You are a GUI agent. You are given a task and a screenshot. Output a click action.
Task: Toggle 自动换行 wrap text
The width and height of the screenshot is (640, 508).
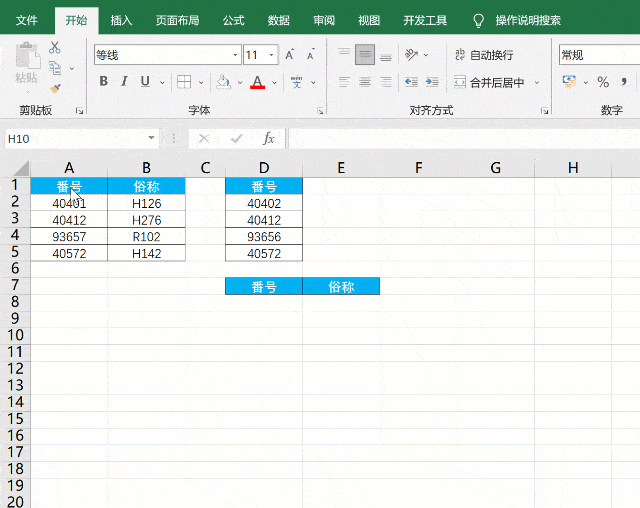(x=484, y=55)
